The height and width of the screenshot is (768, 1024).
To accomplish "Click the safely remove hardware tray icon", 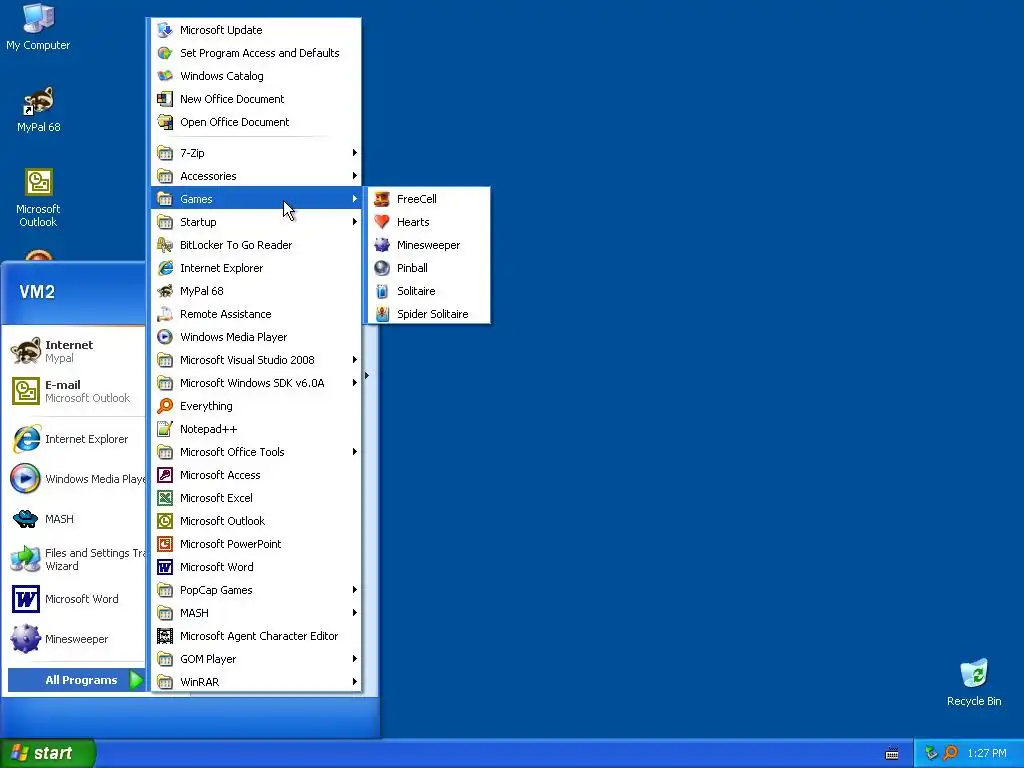I will click(931, 753).
